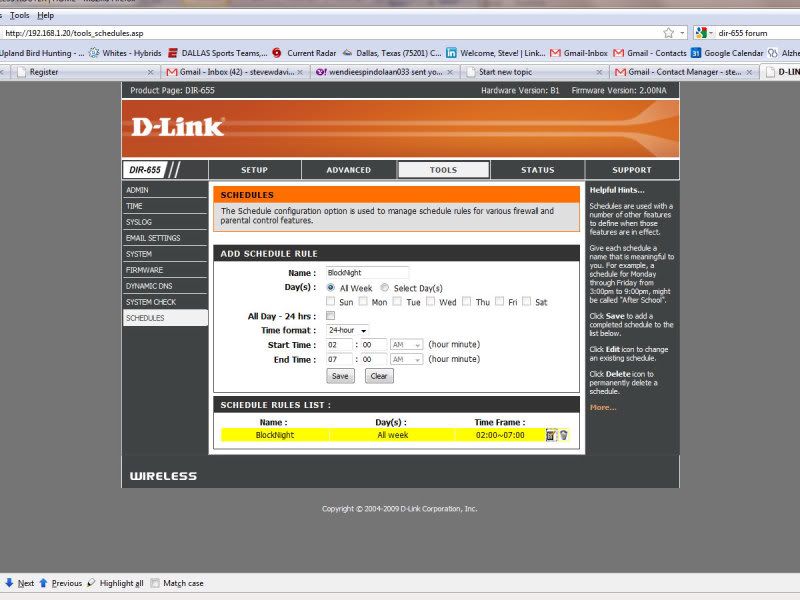Select the All Week radio button
Viewport: 800px width, 600px height.
[x=331, y=288]
